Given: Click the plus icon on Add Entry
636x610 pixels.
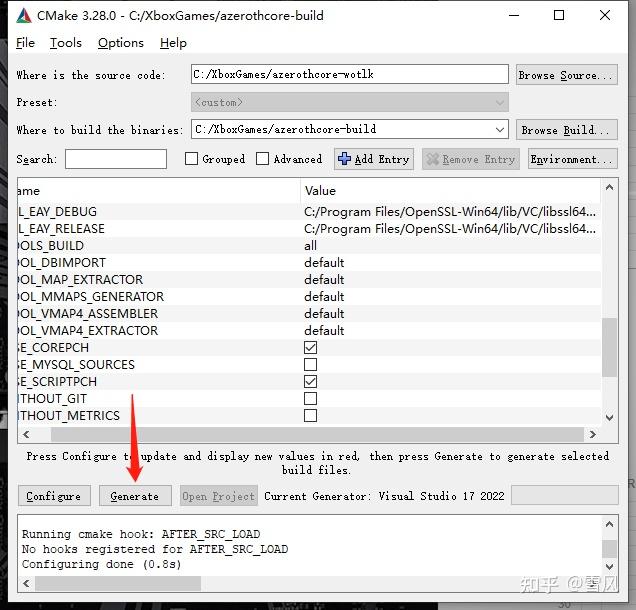Looking at the screenshot, I should click(344, 159).
